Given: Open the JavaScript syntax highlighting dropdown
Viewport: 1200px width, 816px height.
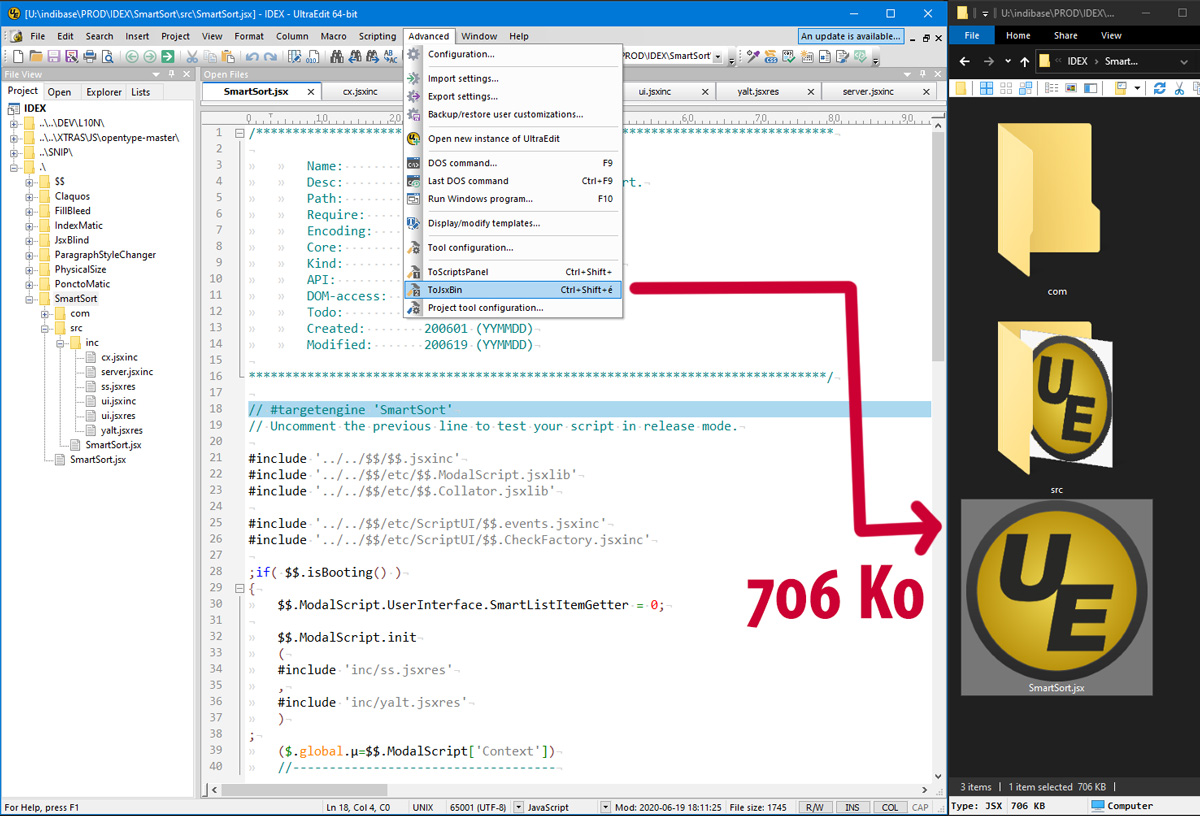Looking at the screenshot, I should click(x=607, y=806).
